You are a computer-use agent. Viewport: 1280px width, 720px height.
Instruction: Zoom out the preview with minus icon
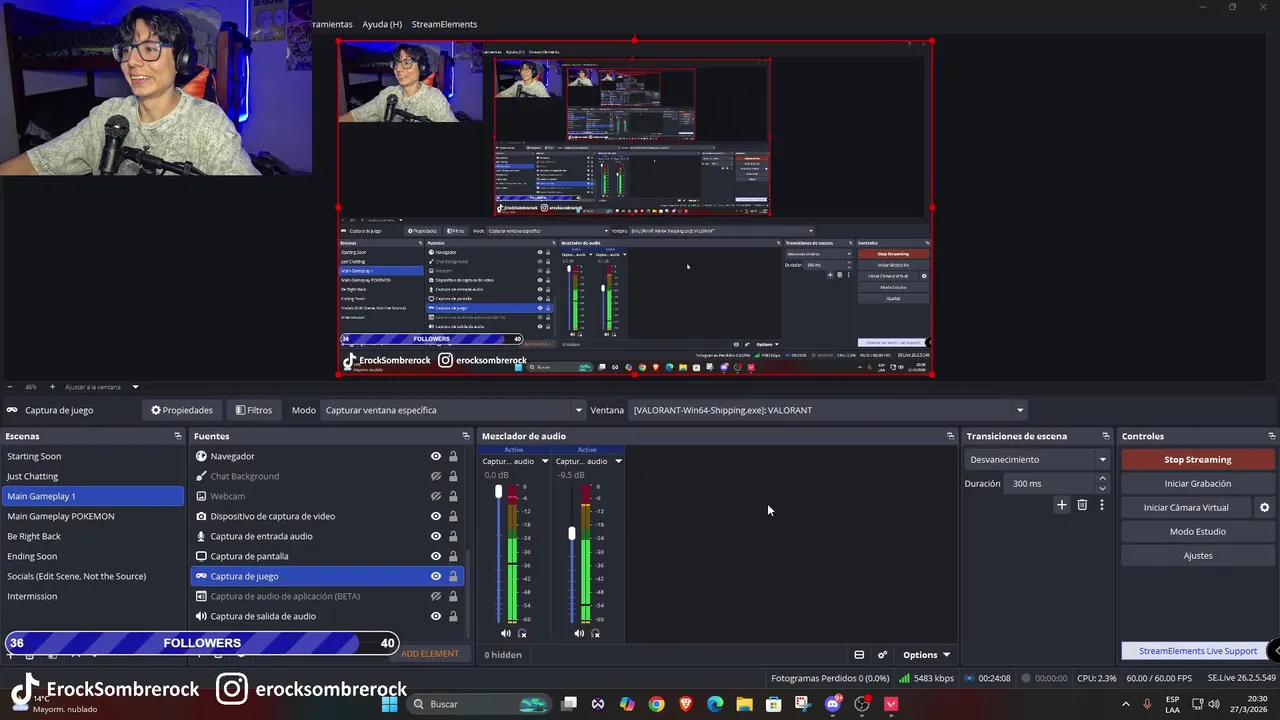pos(10,386)
